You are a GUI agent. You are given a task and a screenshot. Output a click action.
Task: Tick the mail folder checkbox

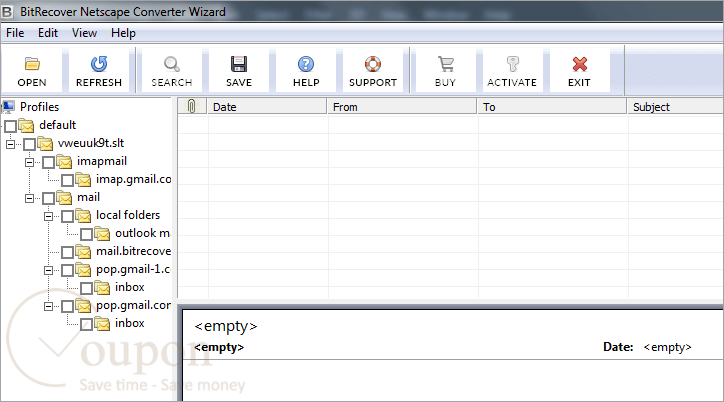(48, 198)
